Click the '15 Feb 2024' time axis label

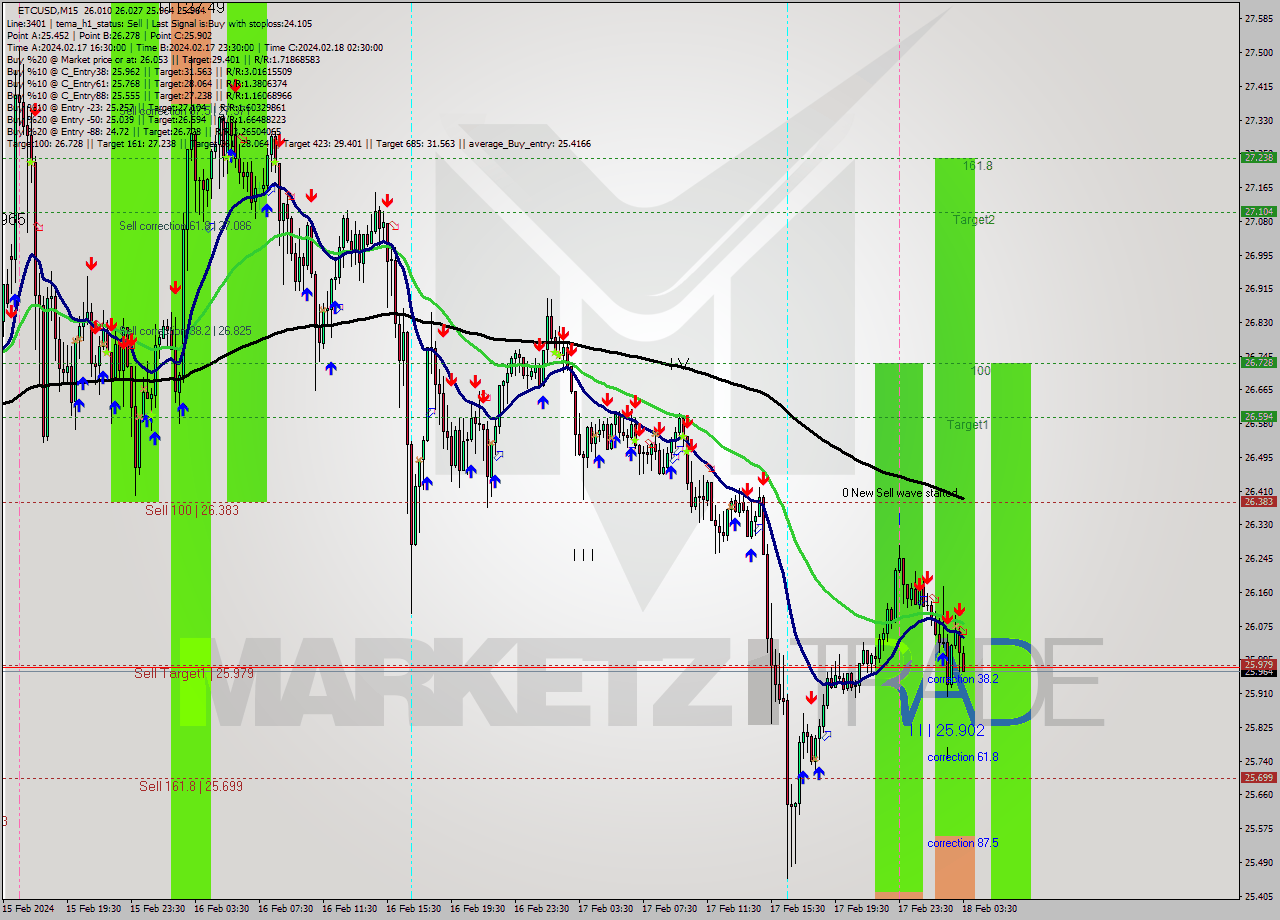(30, 909)
